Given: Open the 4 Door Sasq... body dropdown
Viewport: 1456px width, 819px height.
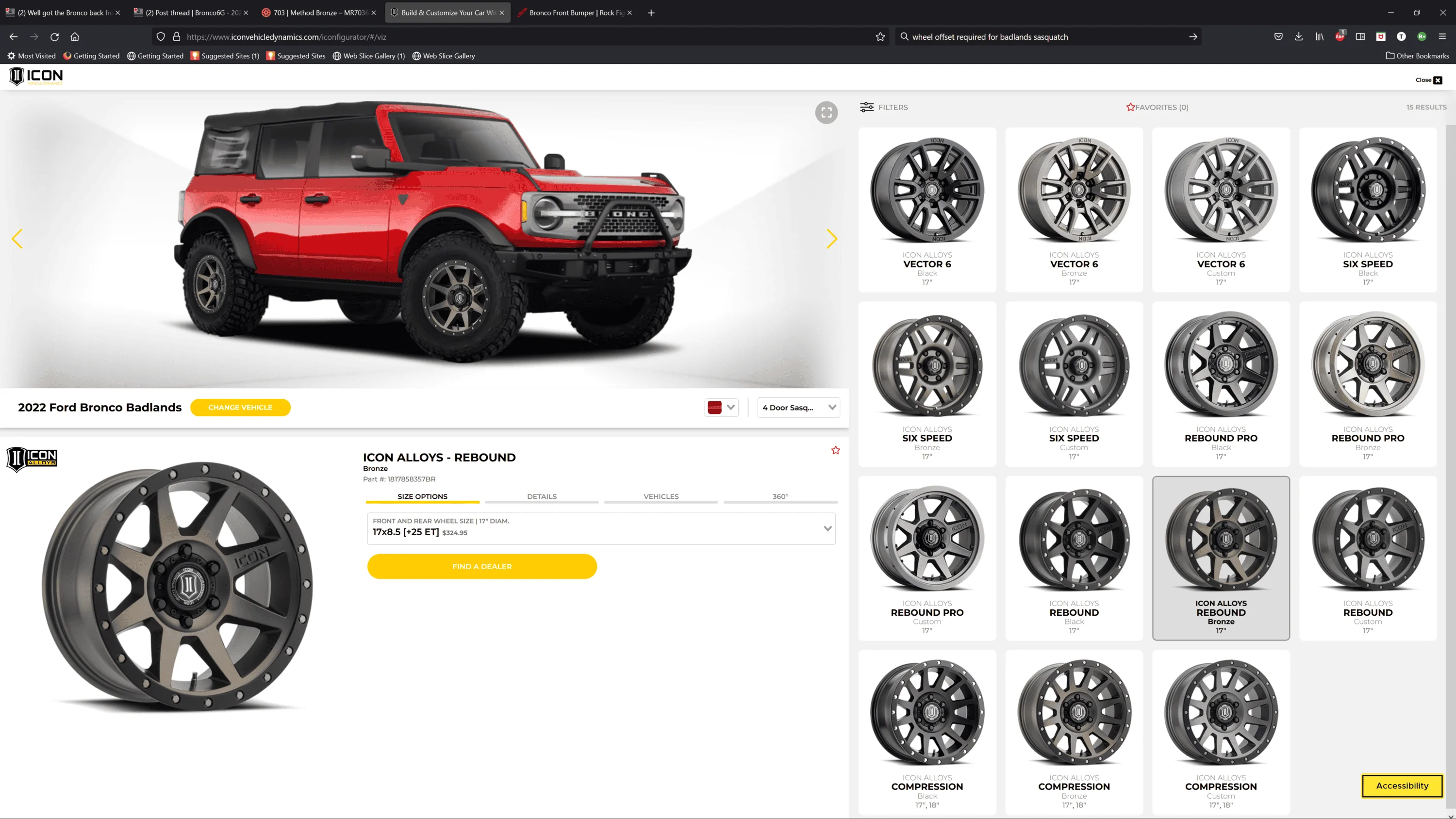Looking at the screenshot, I should tap(798, 408).
